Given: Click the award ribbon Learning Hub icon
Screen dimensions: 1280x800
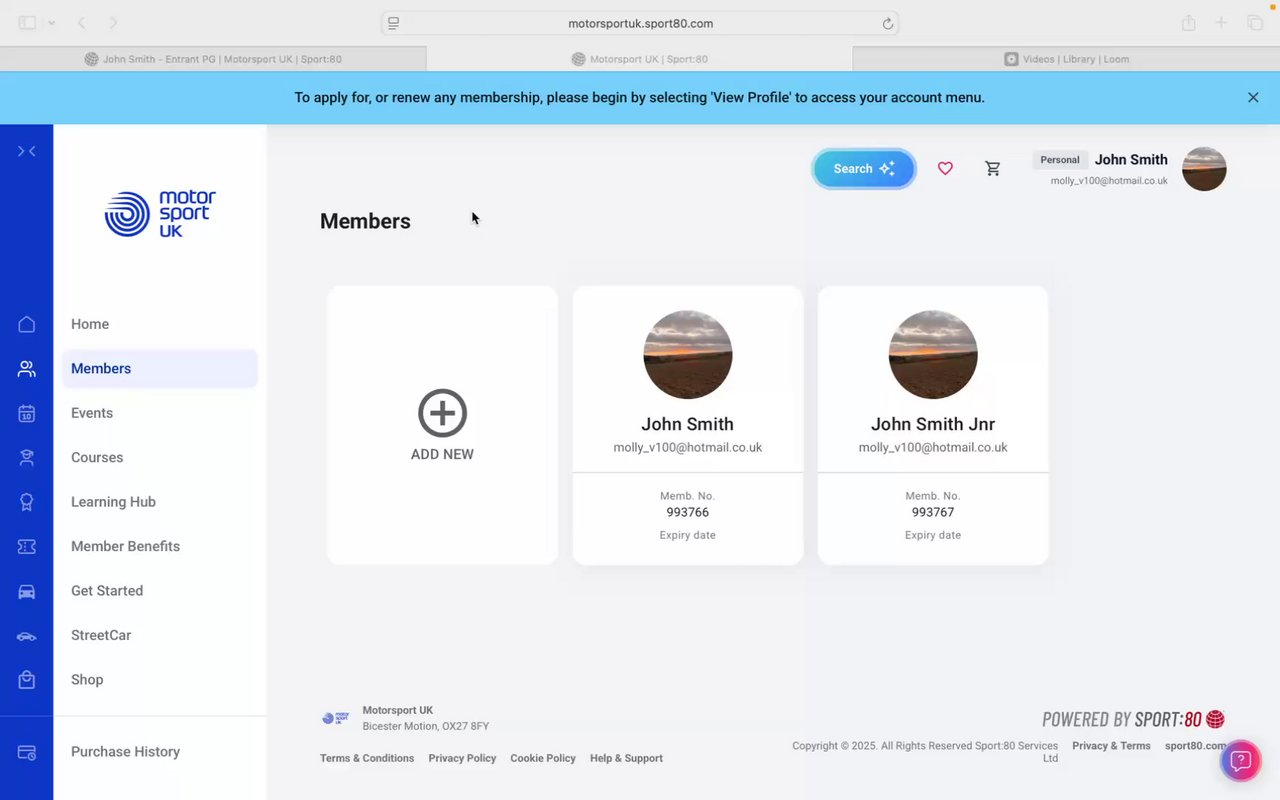Looking at the screenshot, I should 27,502.
